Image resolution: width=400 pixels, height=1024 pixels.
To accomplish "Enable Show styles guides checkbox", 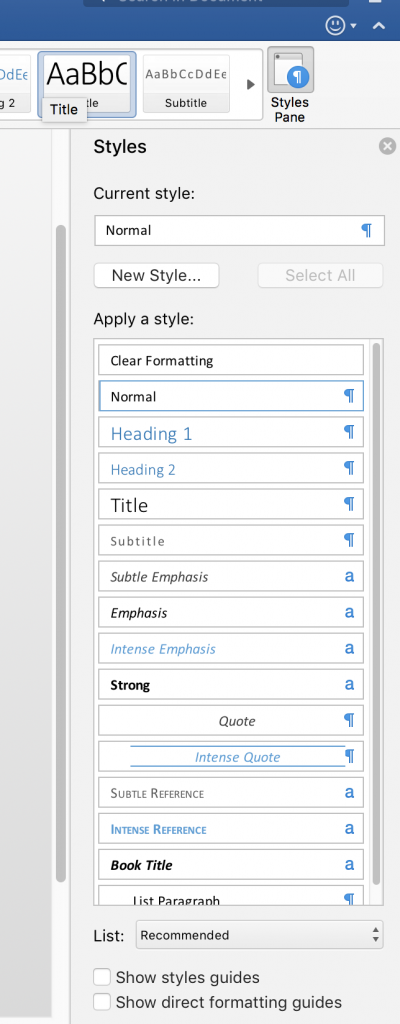I will (x=101, y=977).
